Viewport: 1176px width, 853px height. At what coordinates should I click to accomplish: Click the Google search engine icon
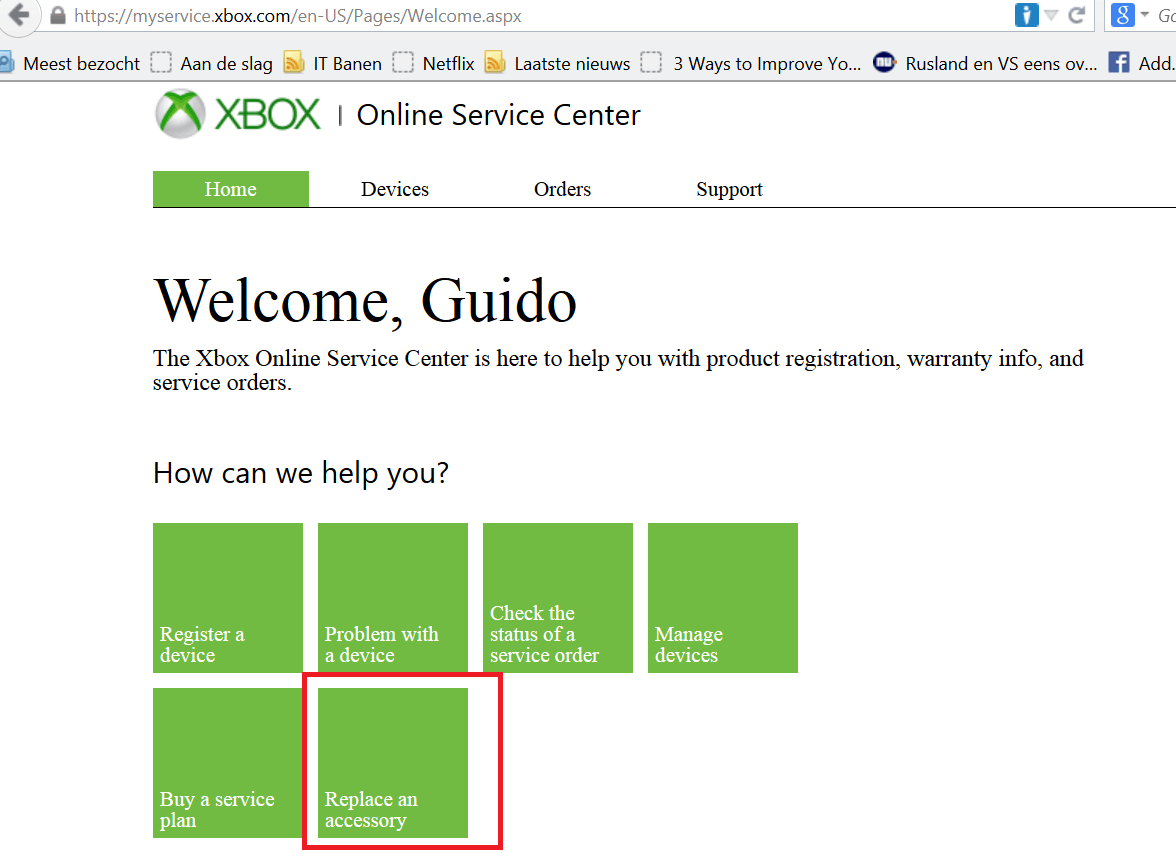[1122, 15]
